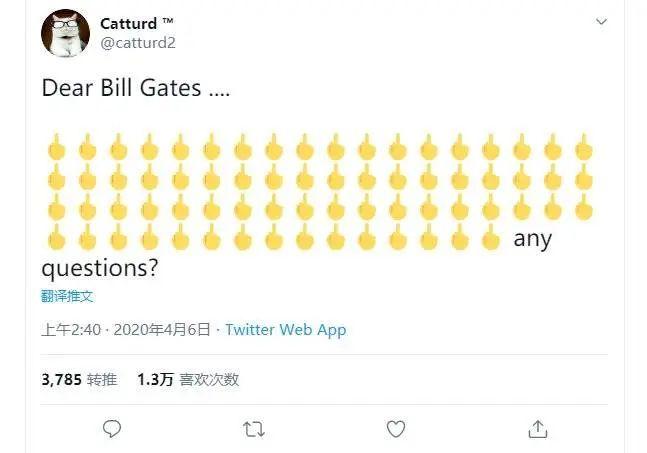The height and width of the screenshot is (453, 647).
Task: Click the first emoji in the top row
Action: coord(57,149)
